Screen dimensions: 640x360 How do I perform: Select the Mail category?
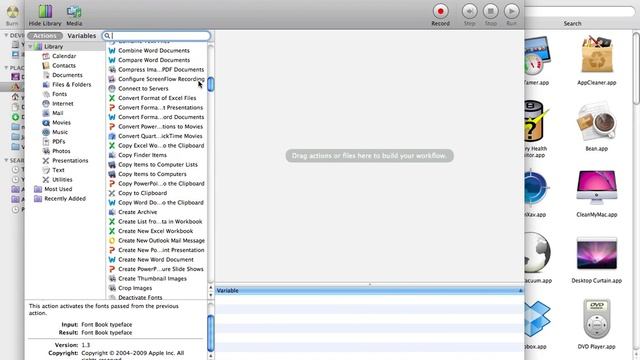[58, 113]
